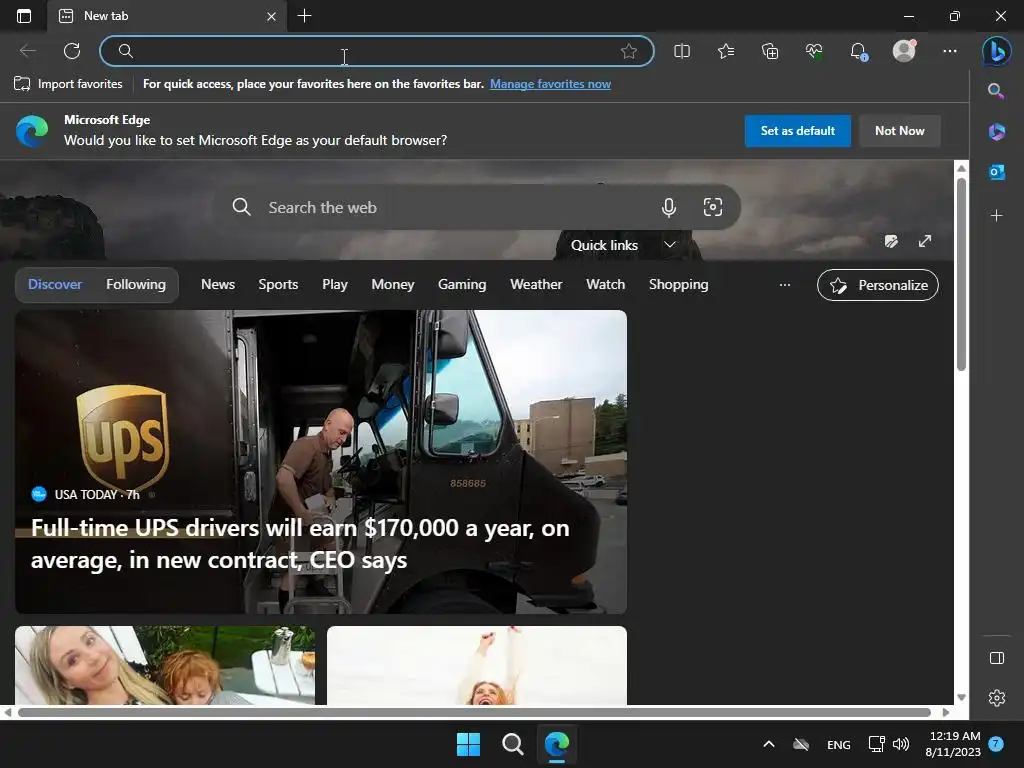This screenshot has width=1024, height=768.
Task: Click the vertical page scrollbar thumb
Action: [961, 274]
